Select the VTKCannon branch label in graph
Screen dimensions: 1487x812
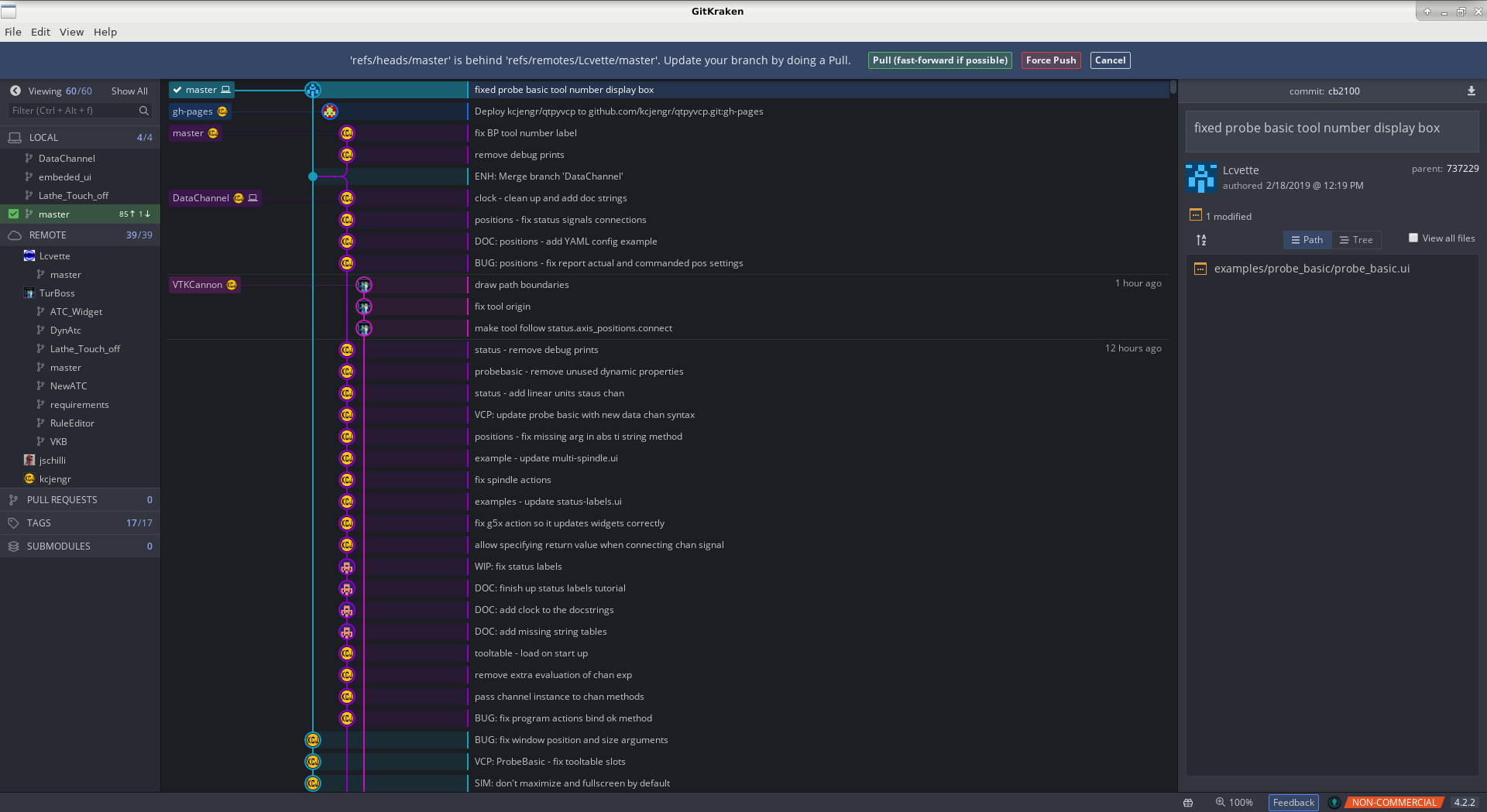[x=204, y=285]
